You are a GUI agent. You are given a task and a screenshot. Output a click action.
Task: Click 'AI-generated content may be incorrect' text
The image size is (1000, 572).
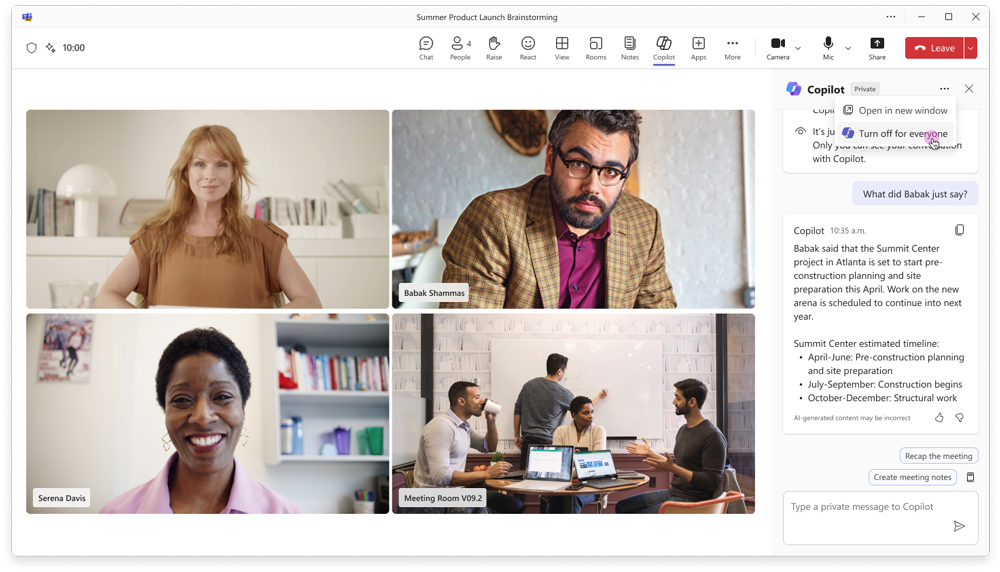[851, 418]
